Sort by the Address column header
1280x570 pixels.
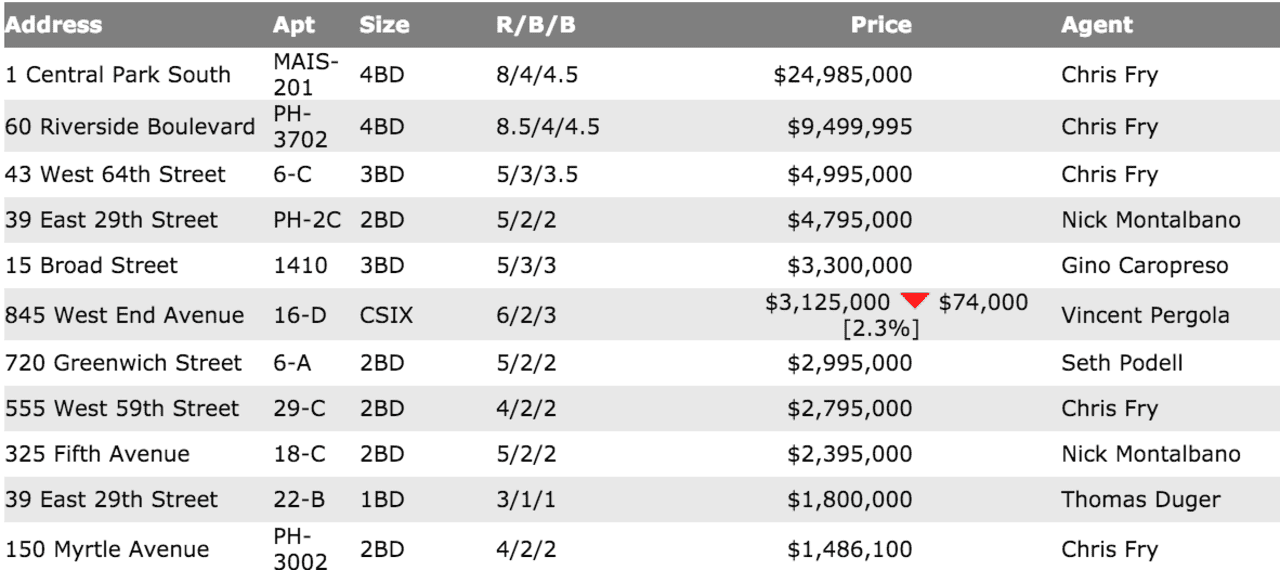(53, 25)
